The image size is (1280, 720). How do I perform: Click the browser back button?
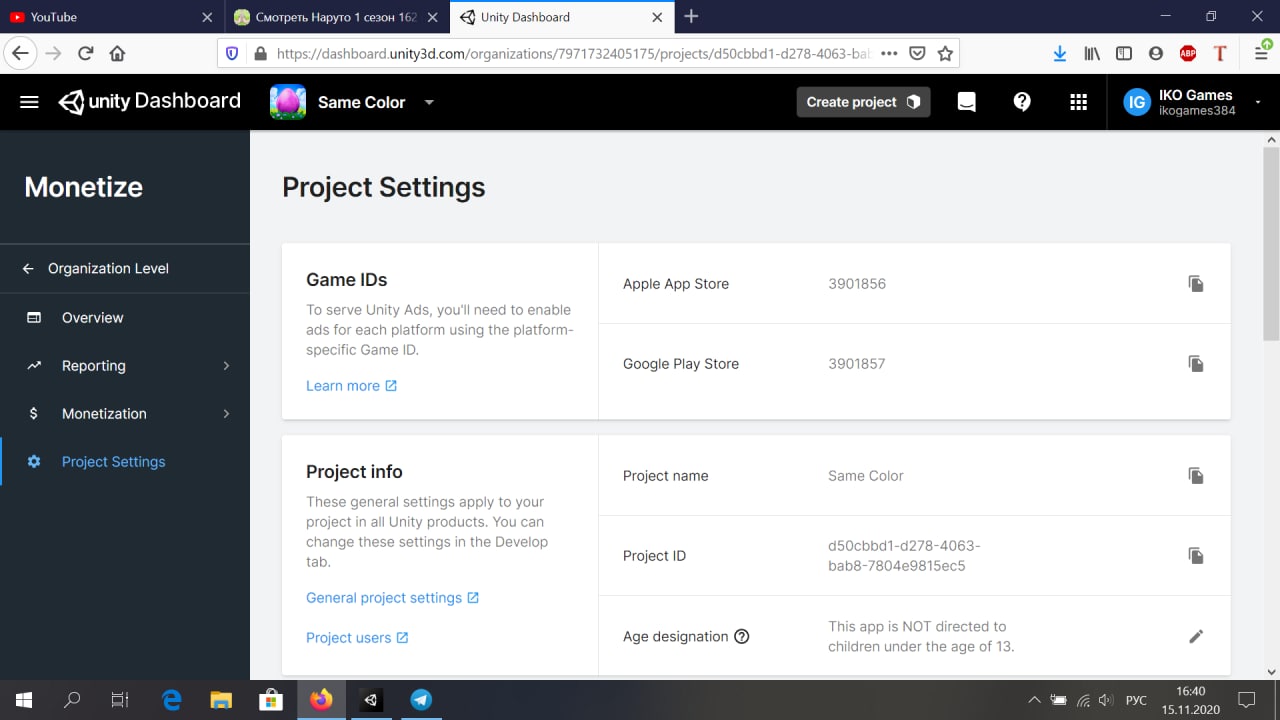point(19,54)
